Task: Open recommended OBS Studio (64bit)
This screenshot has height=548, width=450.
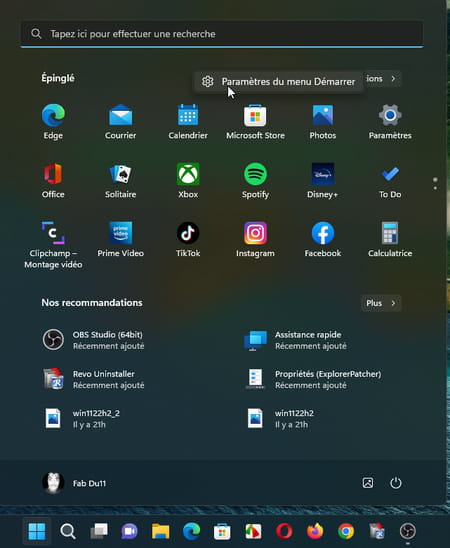Action: pyautogui.click(x=93, y=340)
